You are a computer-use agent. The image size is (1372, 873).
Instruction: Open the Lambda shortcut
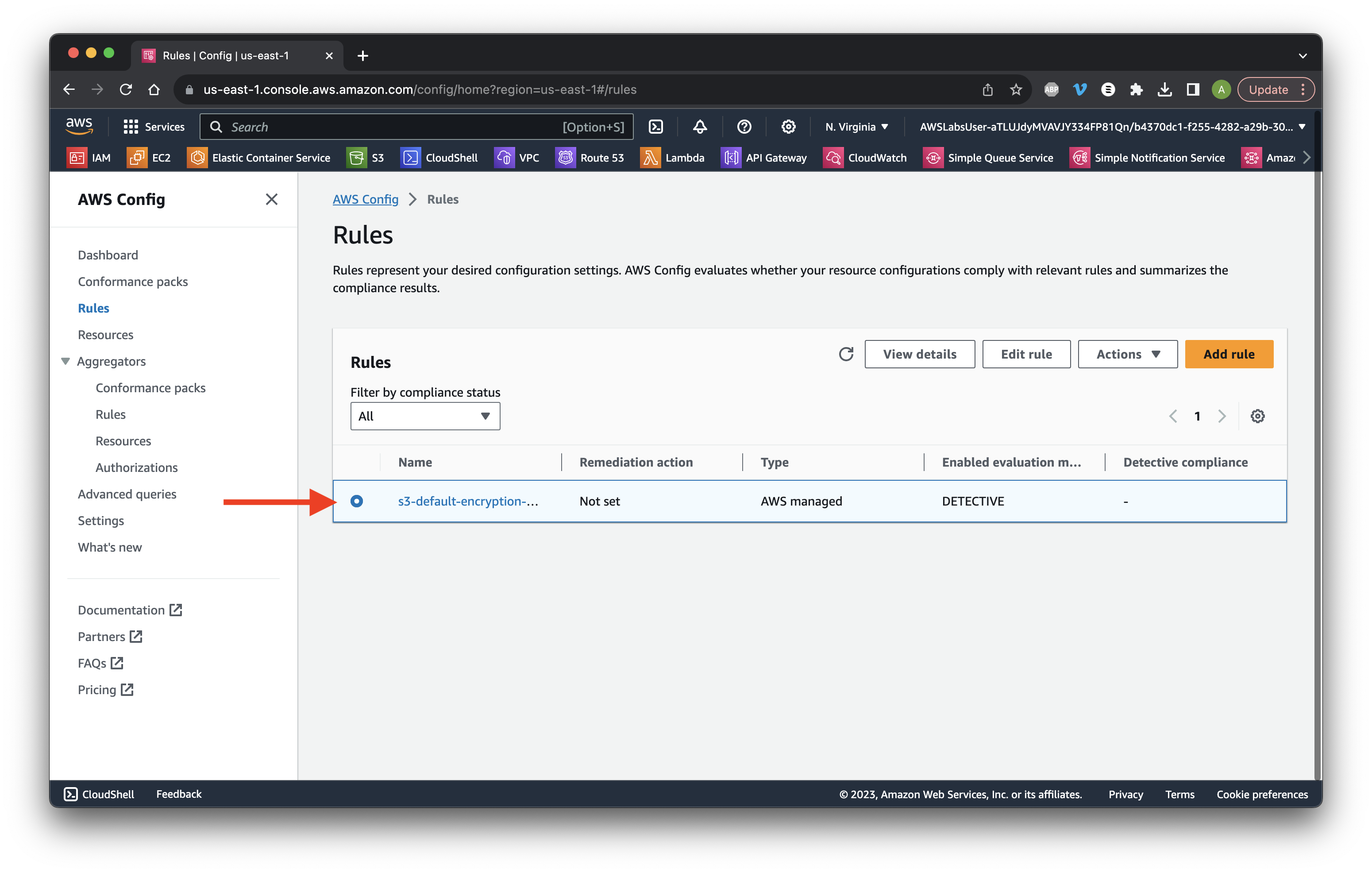(673, 158)
